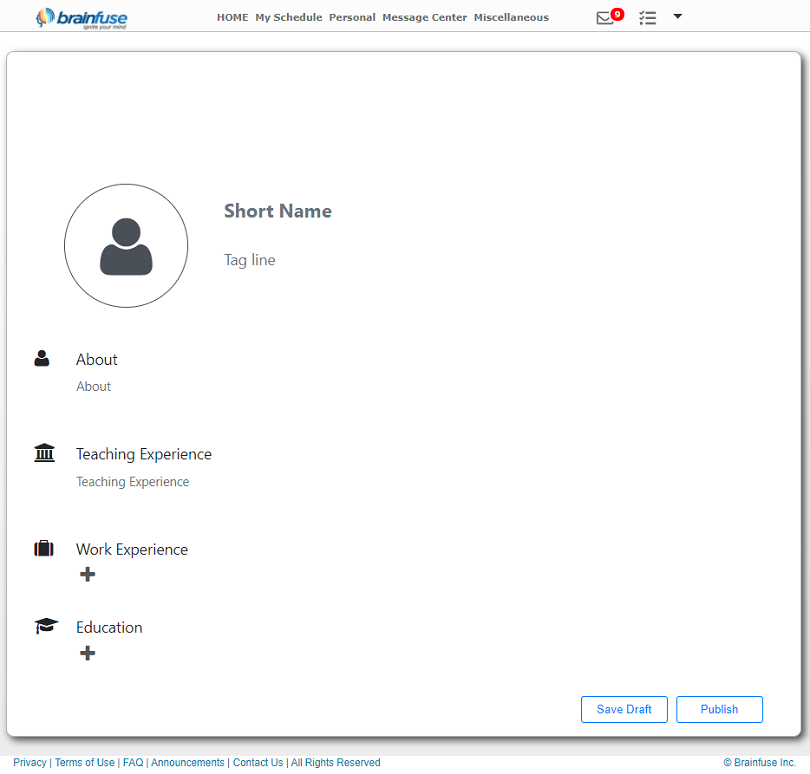The height and width of the screenshot is (774, 810).
Task: Click the Teaching Experience section heading
Action: 144,454
